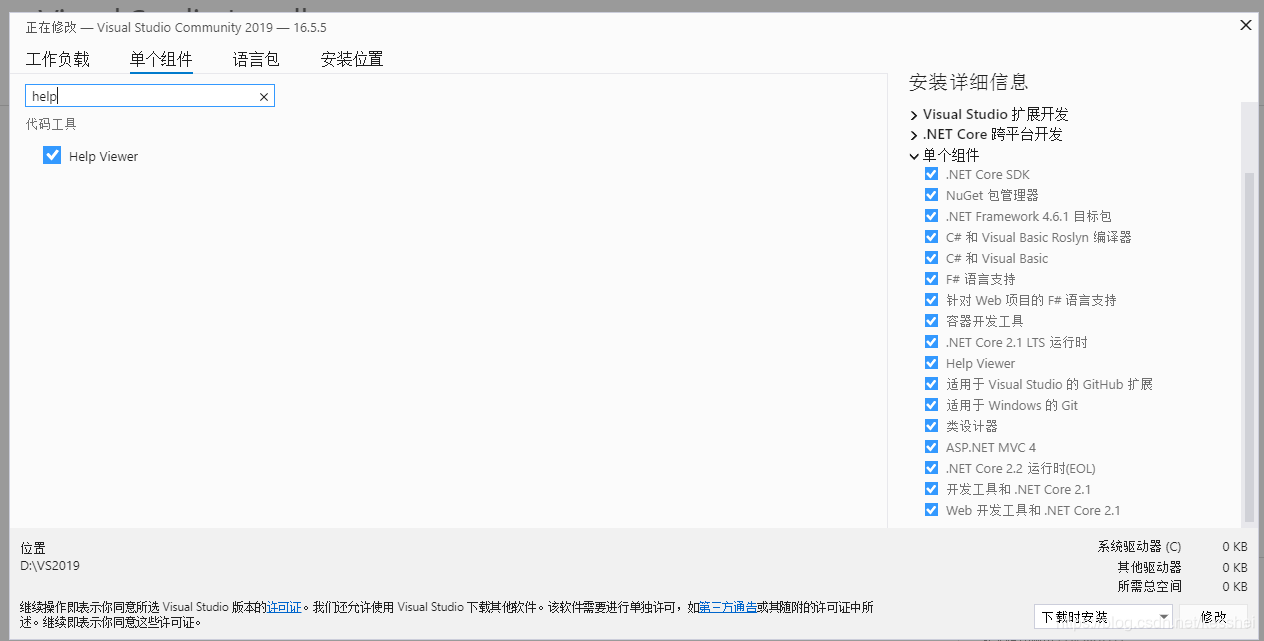Screen dimensions: 1264x641
Task: Open the 下载时安装 dropdown
Action: point(1104,617)
